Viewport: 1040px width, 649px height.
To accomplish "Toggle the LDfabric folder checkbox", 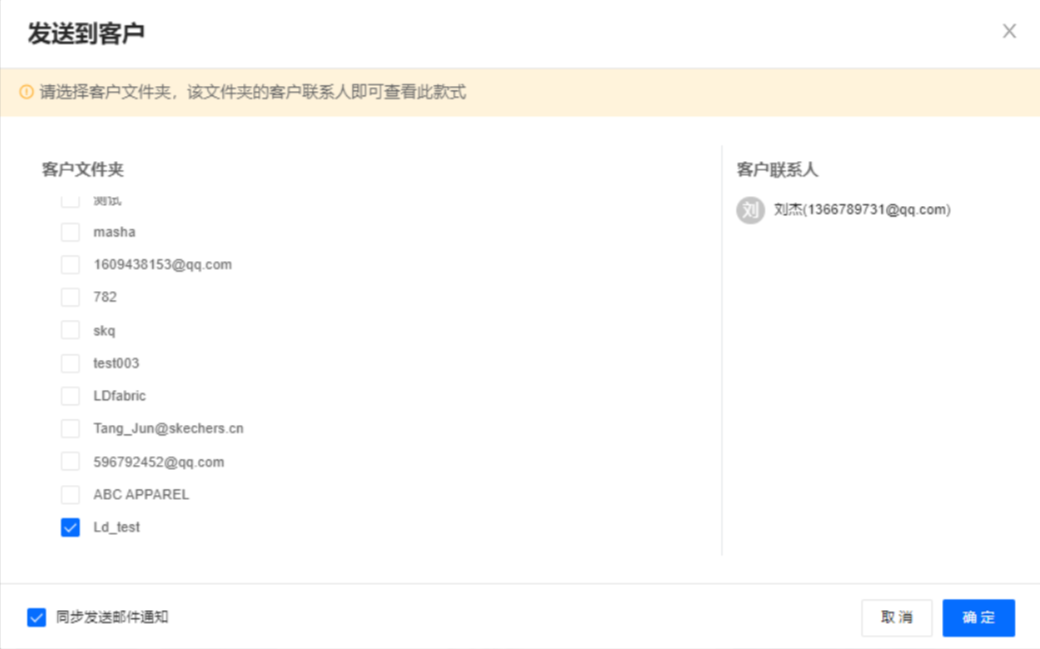I will click(x=70, y=396).
